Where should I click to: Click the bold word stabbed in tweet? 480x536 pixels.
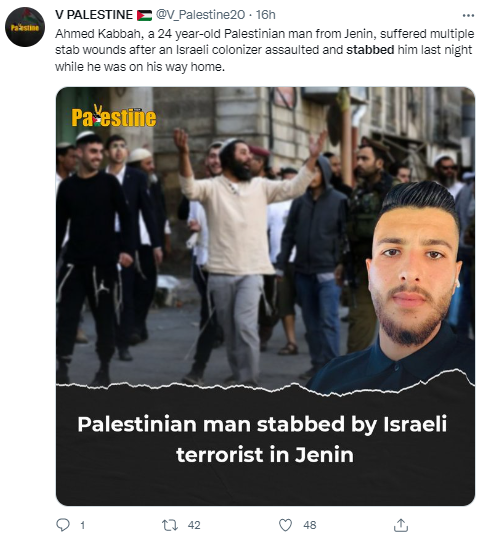click(x=370, y=50)
